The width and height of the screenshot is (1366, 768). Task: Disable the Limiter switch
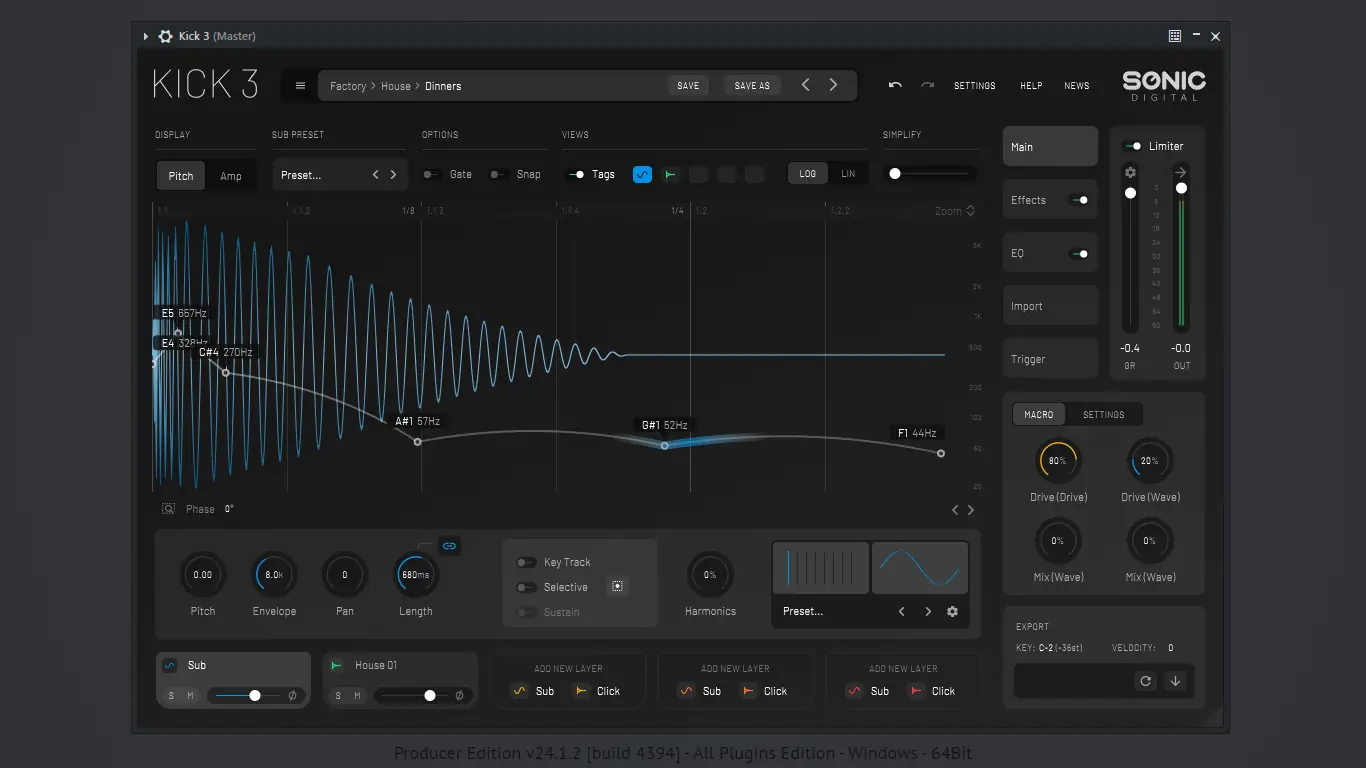coord(1133,146)
